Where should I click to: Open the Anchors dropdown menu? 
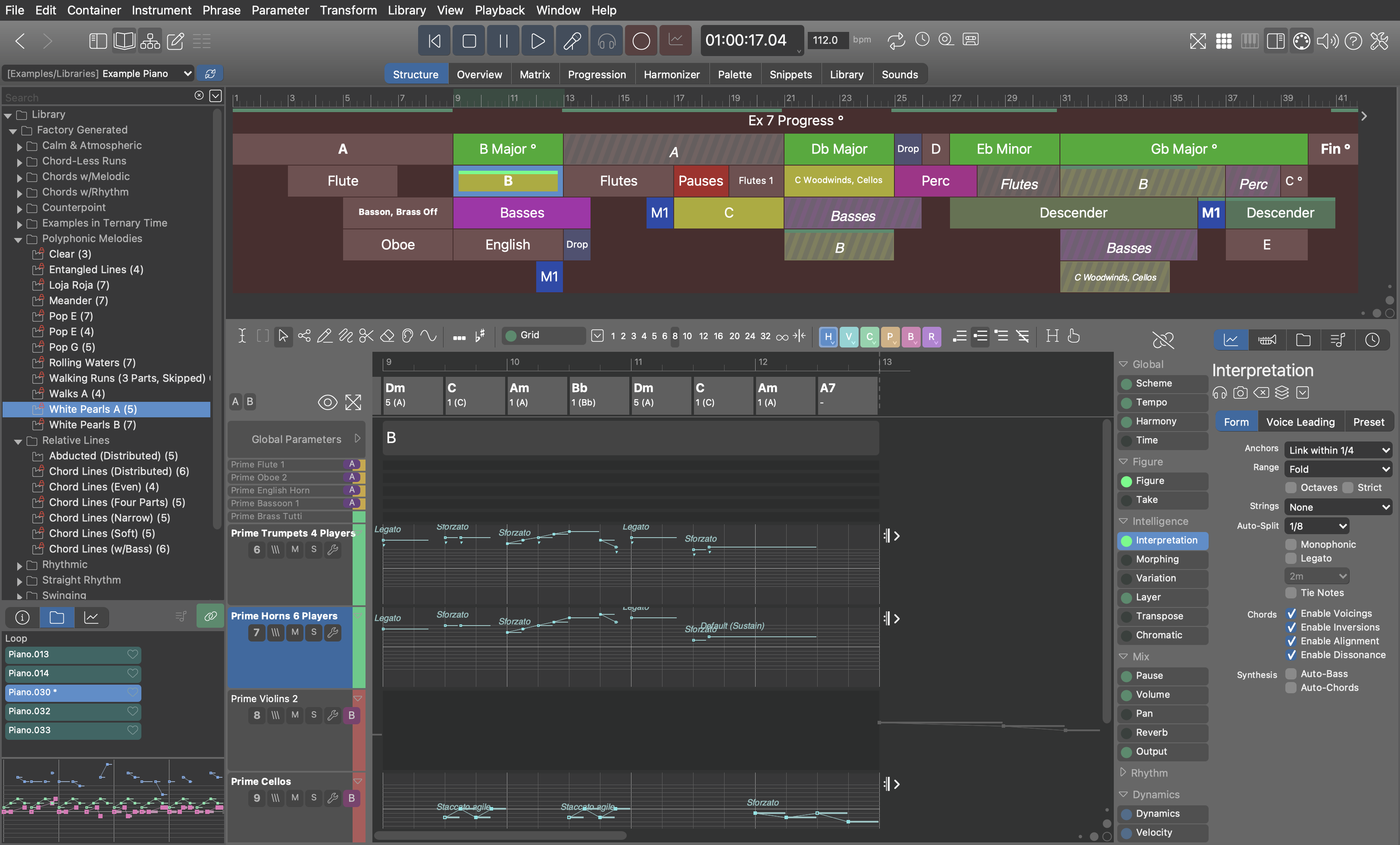tap(1338, 450)
